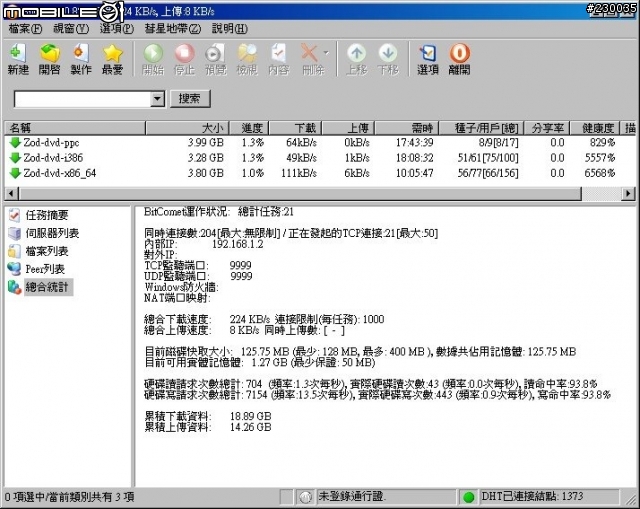Open the 說明(H) menu
This screenshot has width=640, height=509.
tap(230, 29)
